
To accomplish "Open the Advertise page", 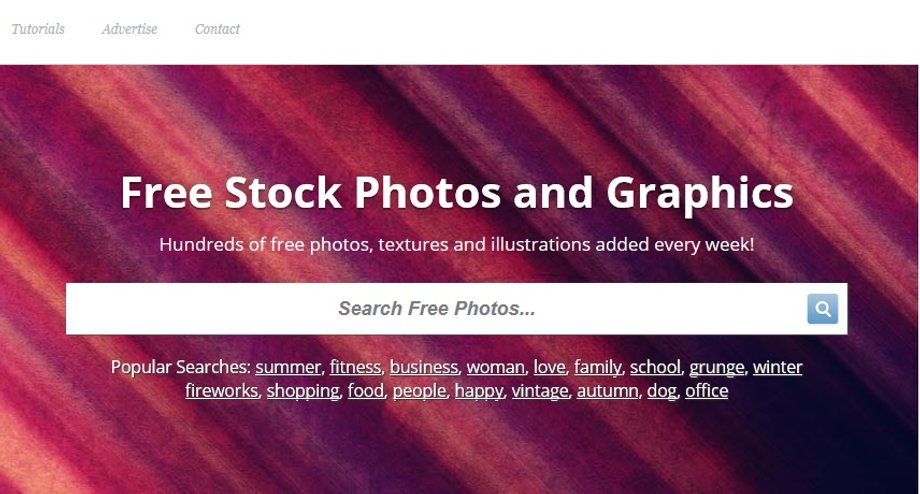I will [129, 29].
